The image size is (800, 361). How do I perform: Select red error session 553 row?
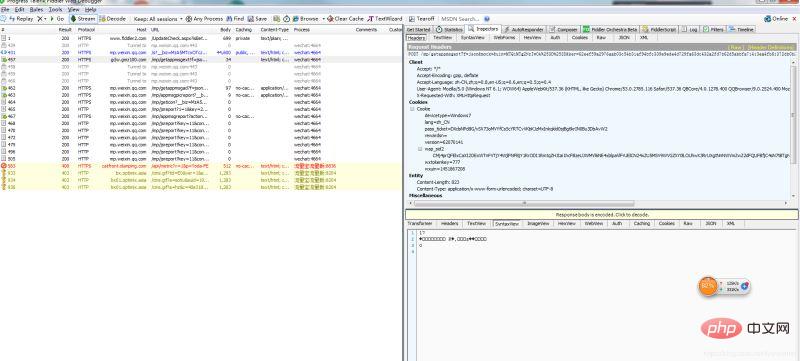click(201, 166)
